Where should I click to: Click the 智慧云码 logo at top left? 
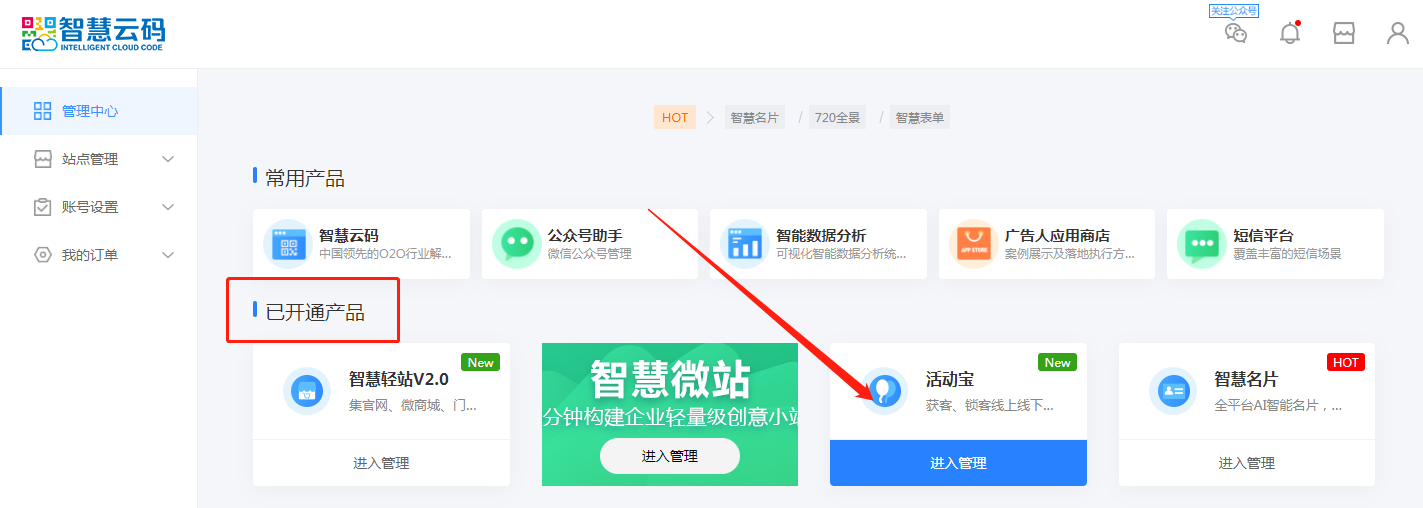click(93, 33)
